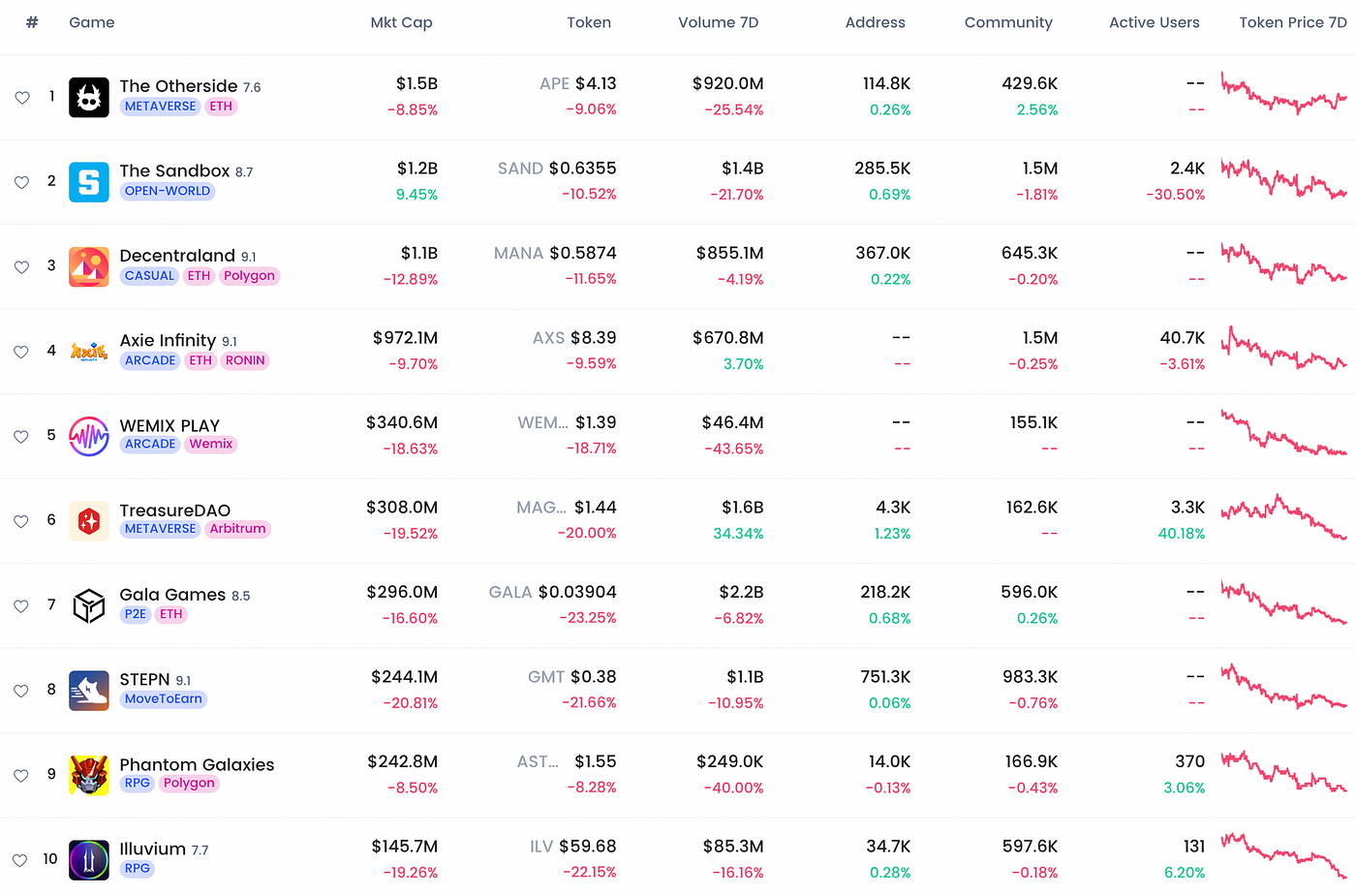Select the Axie Infinity logo
This screenshot has width=1356, height=896.
point(89,352)
